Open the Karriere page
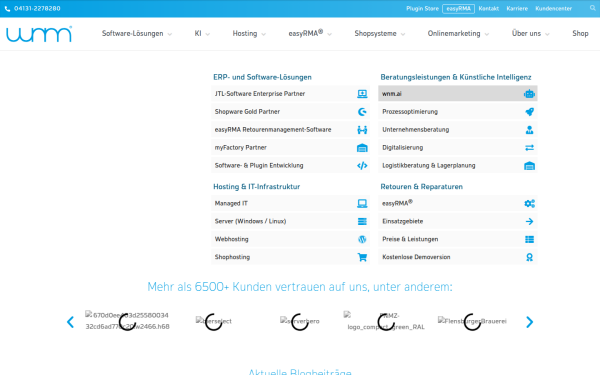Image resolution: width=600 pixels, height=375 pixels. click(x=517, y=8)
